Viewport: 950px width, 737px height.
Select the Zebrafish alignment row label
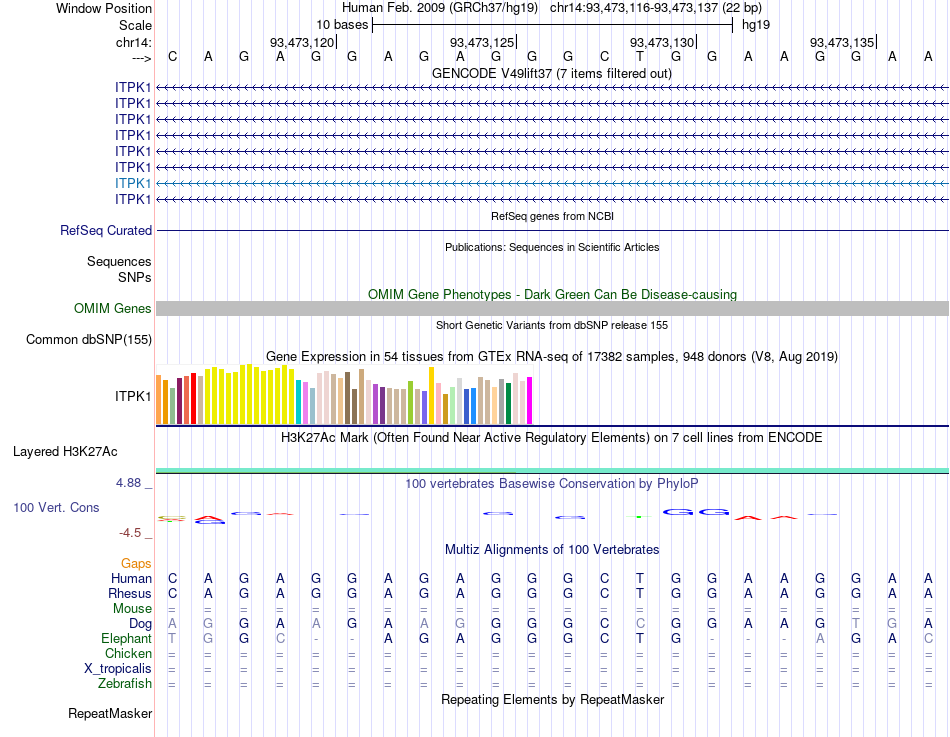coord(125,684)
